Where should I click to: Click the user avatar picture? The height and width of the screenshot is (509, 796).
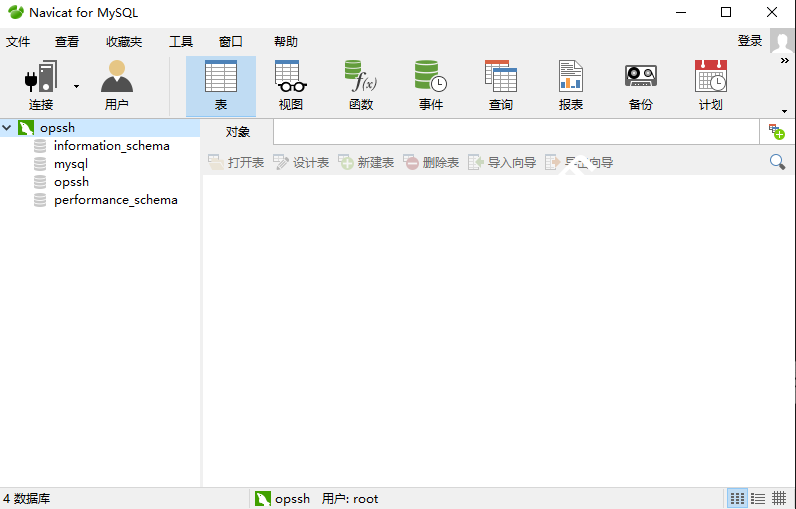[782, 41]
